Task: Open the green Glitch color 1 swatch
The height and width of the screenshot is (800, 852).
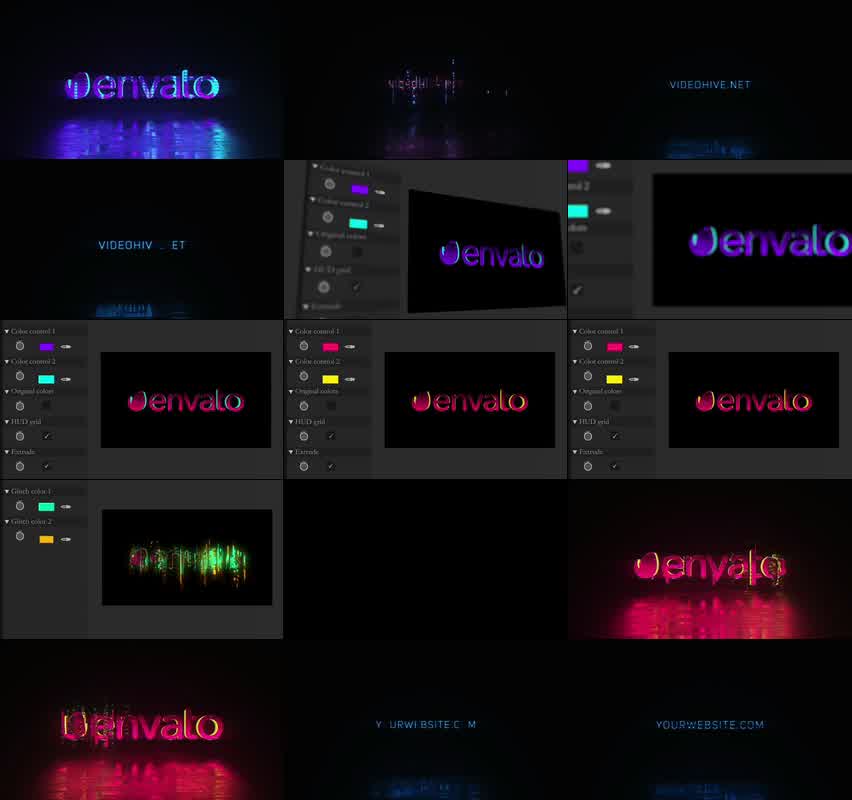Action: click(46, 507)
